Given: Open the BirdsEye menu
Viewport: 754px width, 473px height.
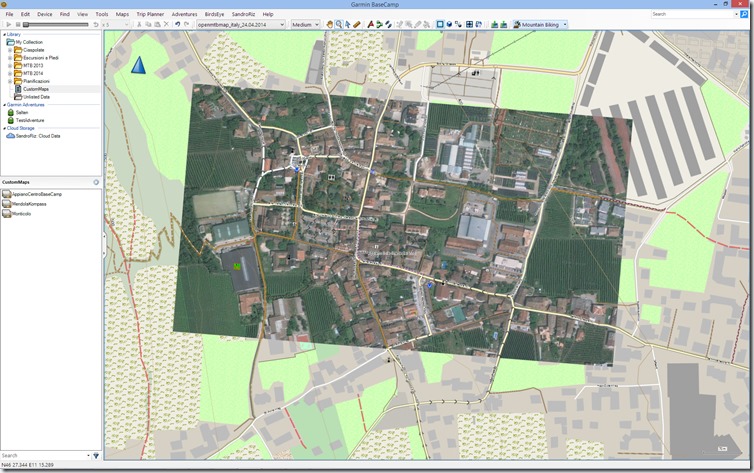Looking at the screenshot, I should [x=214, y=14].
